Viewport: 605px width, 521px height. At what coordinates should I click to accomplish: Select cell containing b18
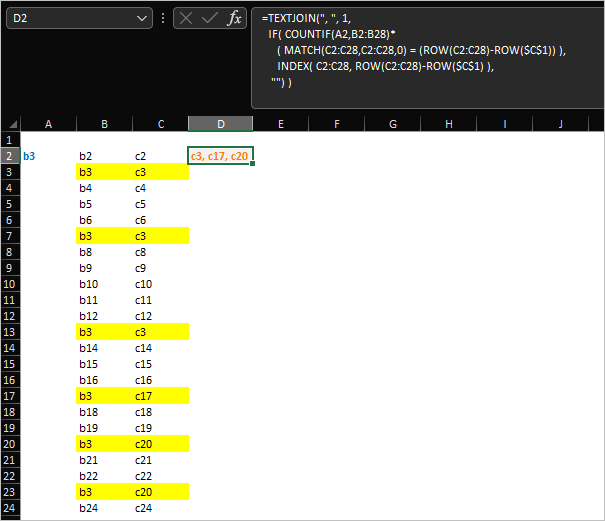click(x=104, y=412)
